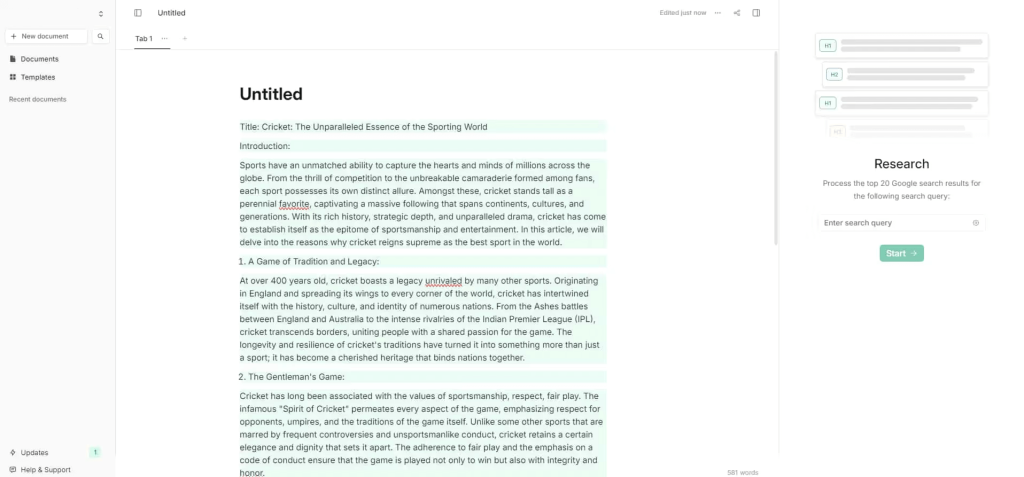Click the document vertical scrollbar
The width and height of the screenshot is (1024, 477).
click(776, 150)
